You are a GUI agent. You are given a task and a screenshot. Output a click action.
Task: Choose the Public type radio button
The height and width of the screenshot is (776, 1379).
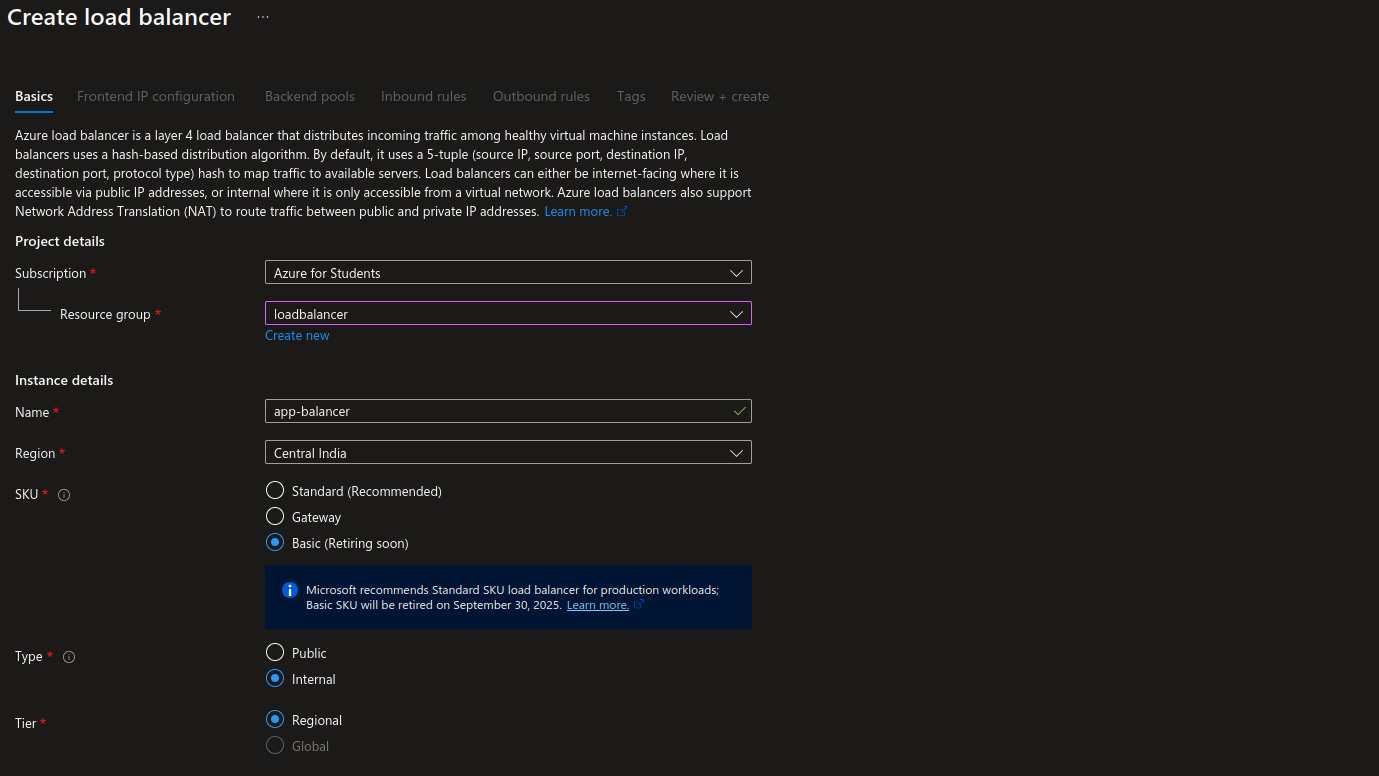click(x=275, y=653)
